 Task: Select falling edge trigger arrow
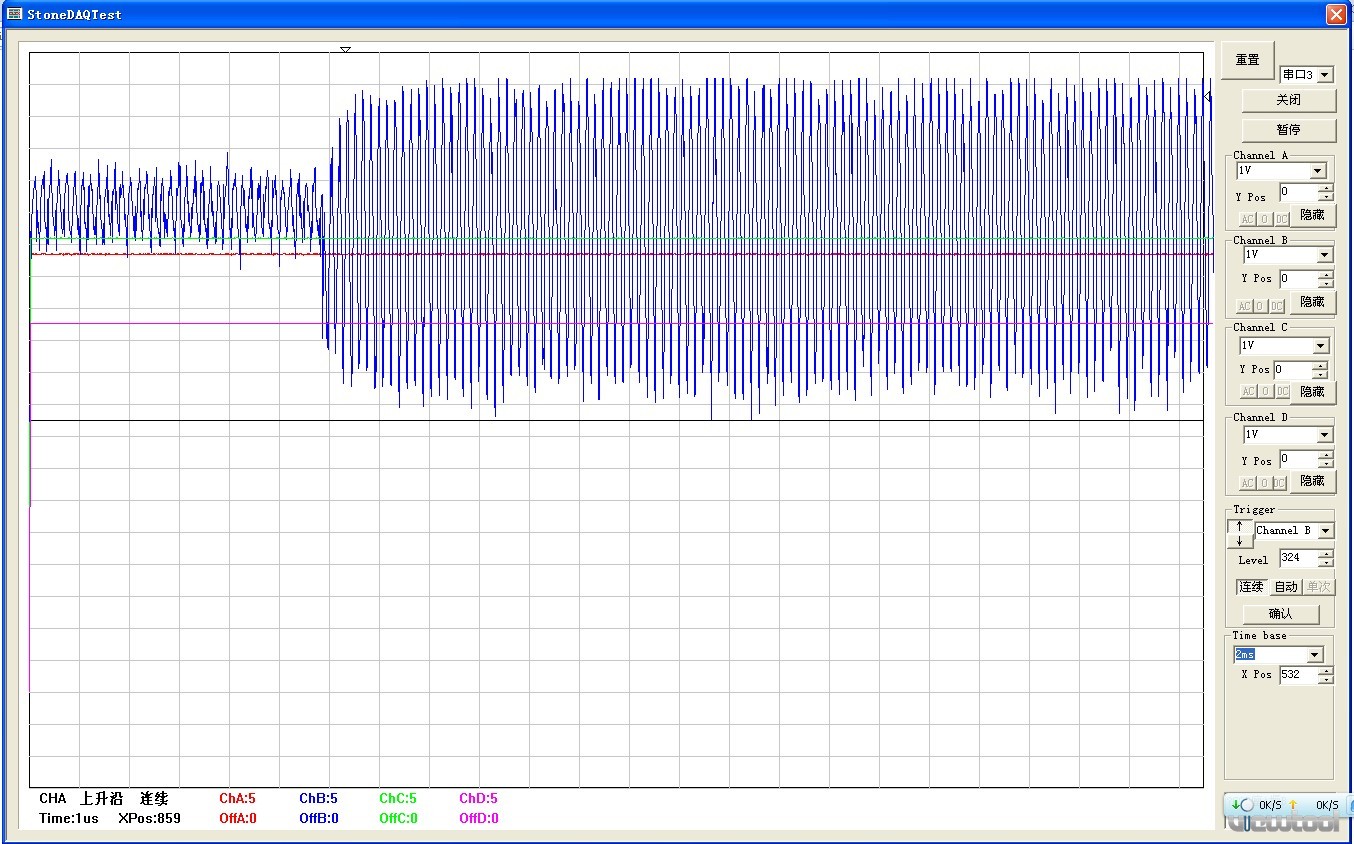(1239, 541)
